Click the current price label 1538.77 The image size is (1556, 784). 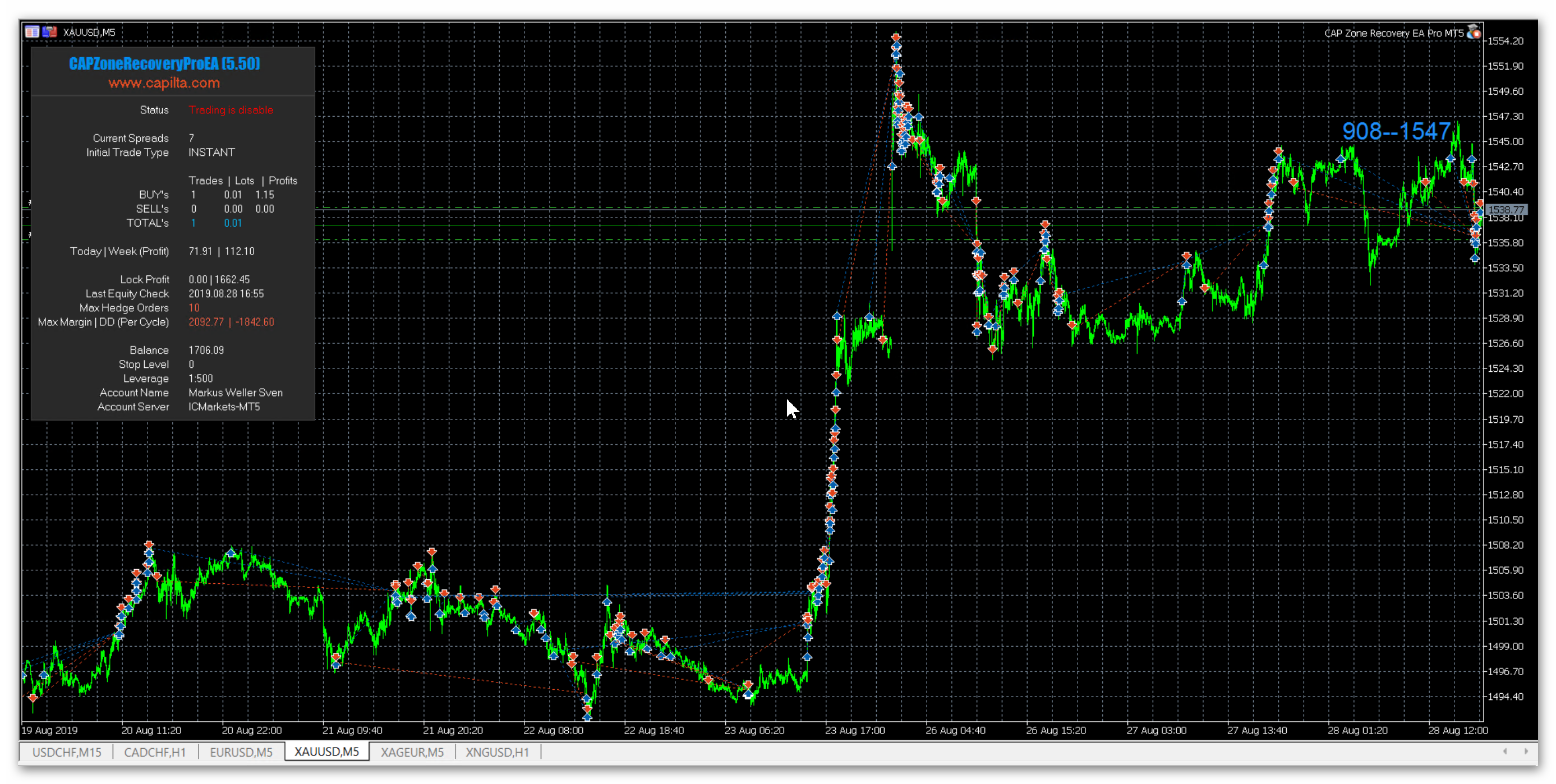tap(1506, 210)
